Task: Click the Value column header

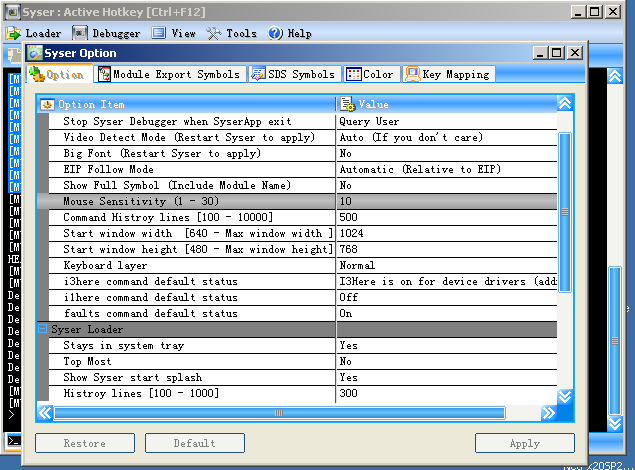Action: pos(447,104)
